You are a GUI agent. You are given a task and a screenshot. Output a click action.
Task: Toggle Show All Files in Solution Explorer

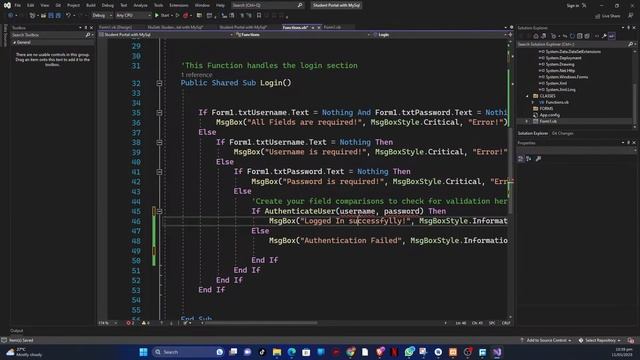[587, 36]
